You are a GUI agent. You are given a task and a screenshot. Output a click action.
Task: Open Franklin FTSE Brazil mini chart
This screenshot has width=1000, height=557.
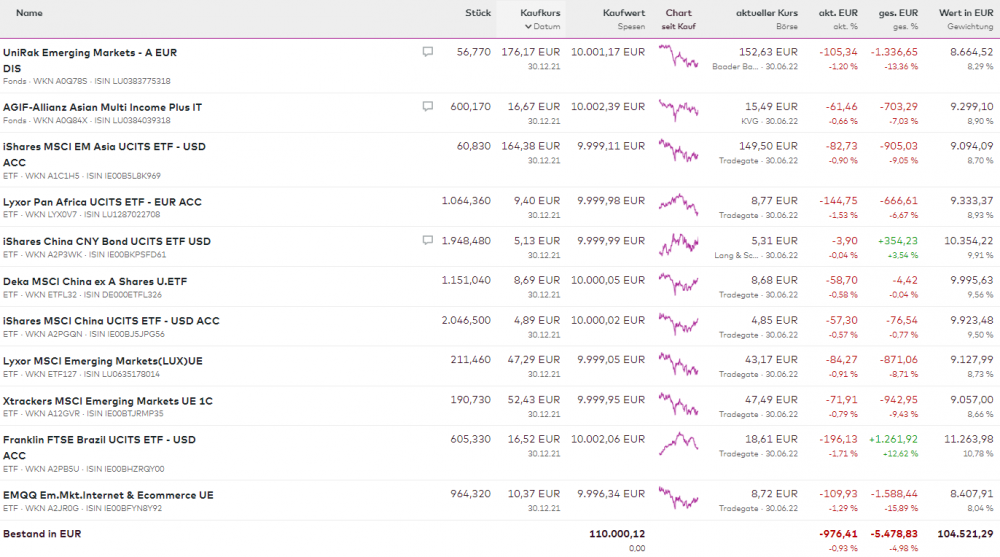point(678,445)
